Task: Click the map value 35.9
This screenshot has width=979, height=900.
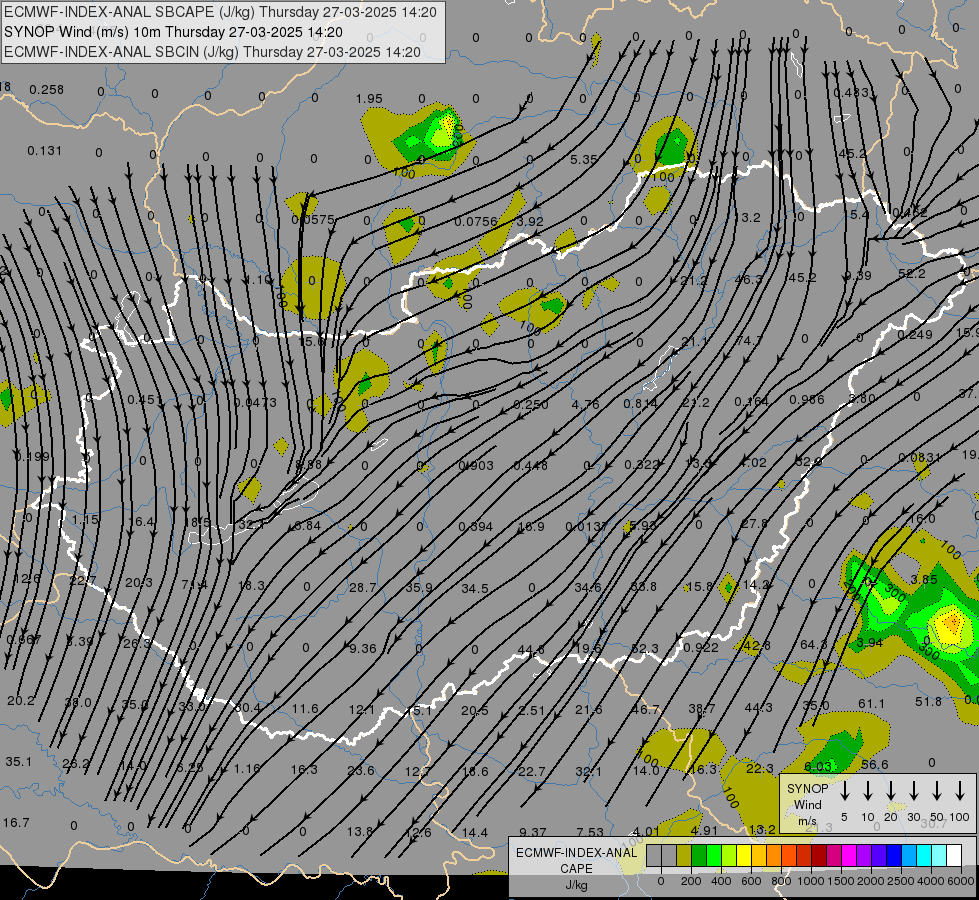Action: (x=419, y=588)
